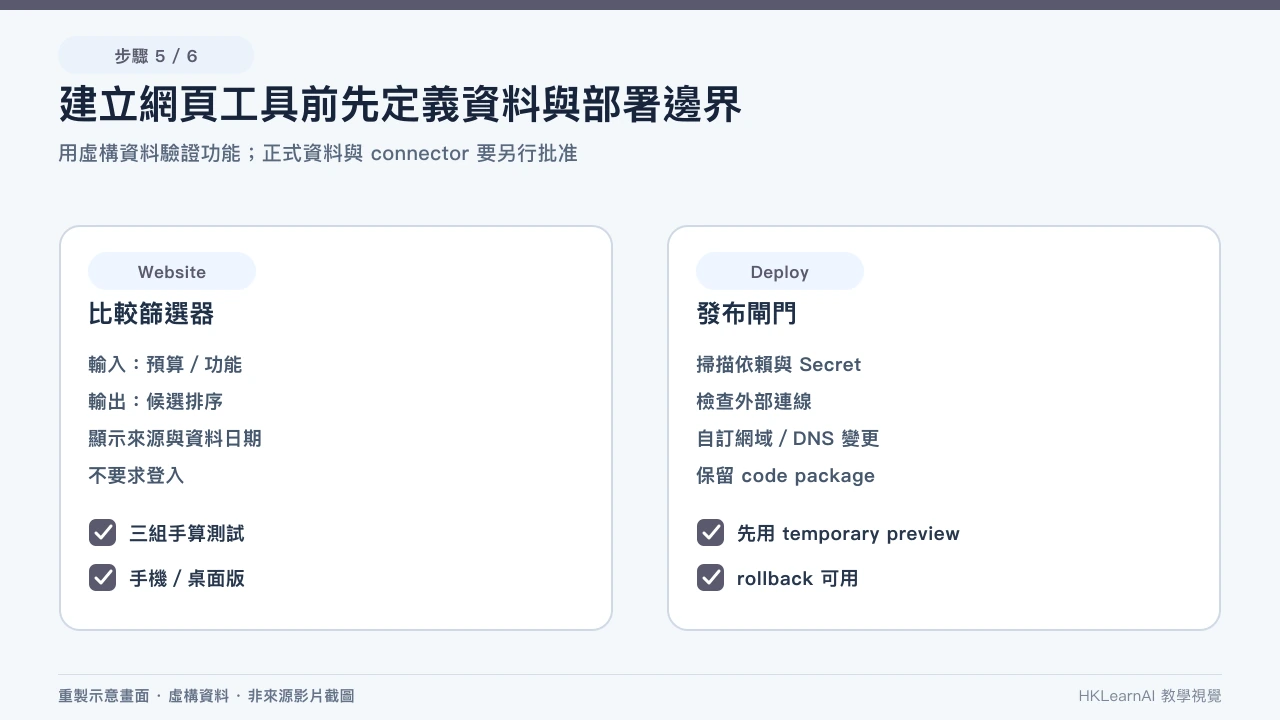
Task: Toggle the 手機 / 桌面版 checkbox
Action: point(103,577)
